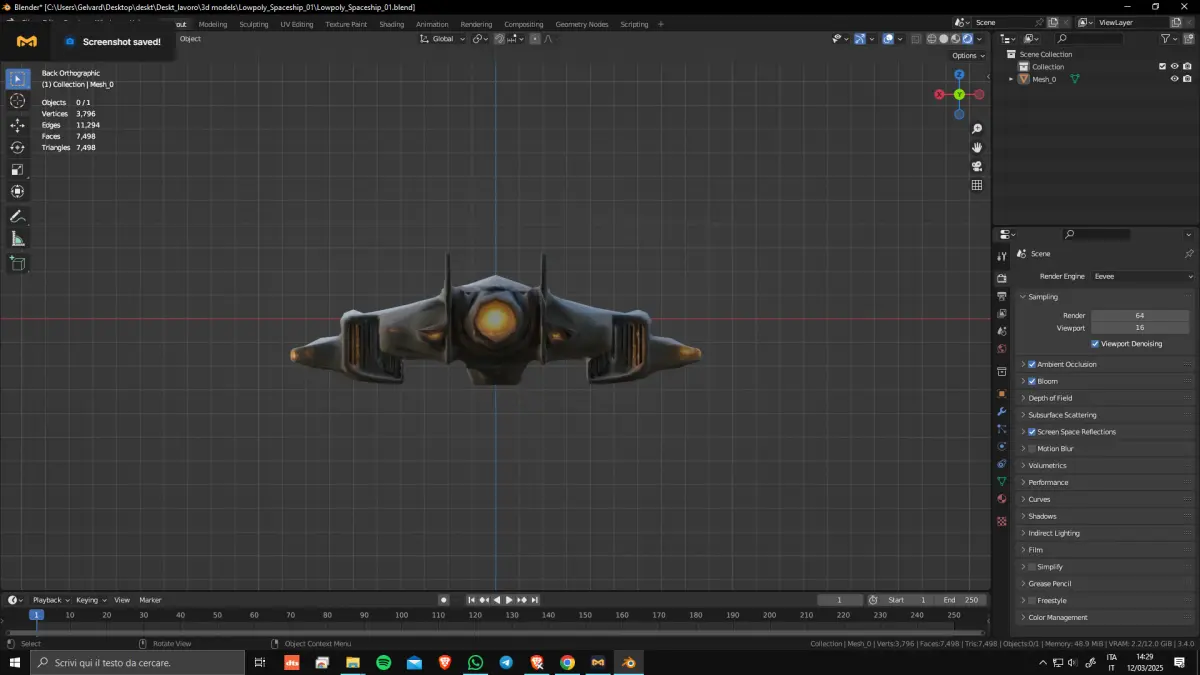
Task: Expand the Color Management section
Action: click(x=1057, y=617)
